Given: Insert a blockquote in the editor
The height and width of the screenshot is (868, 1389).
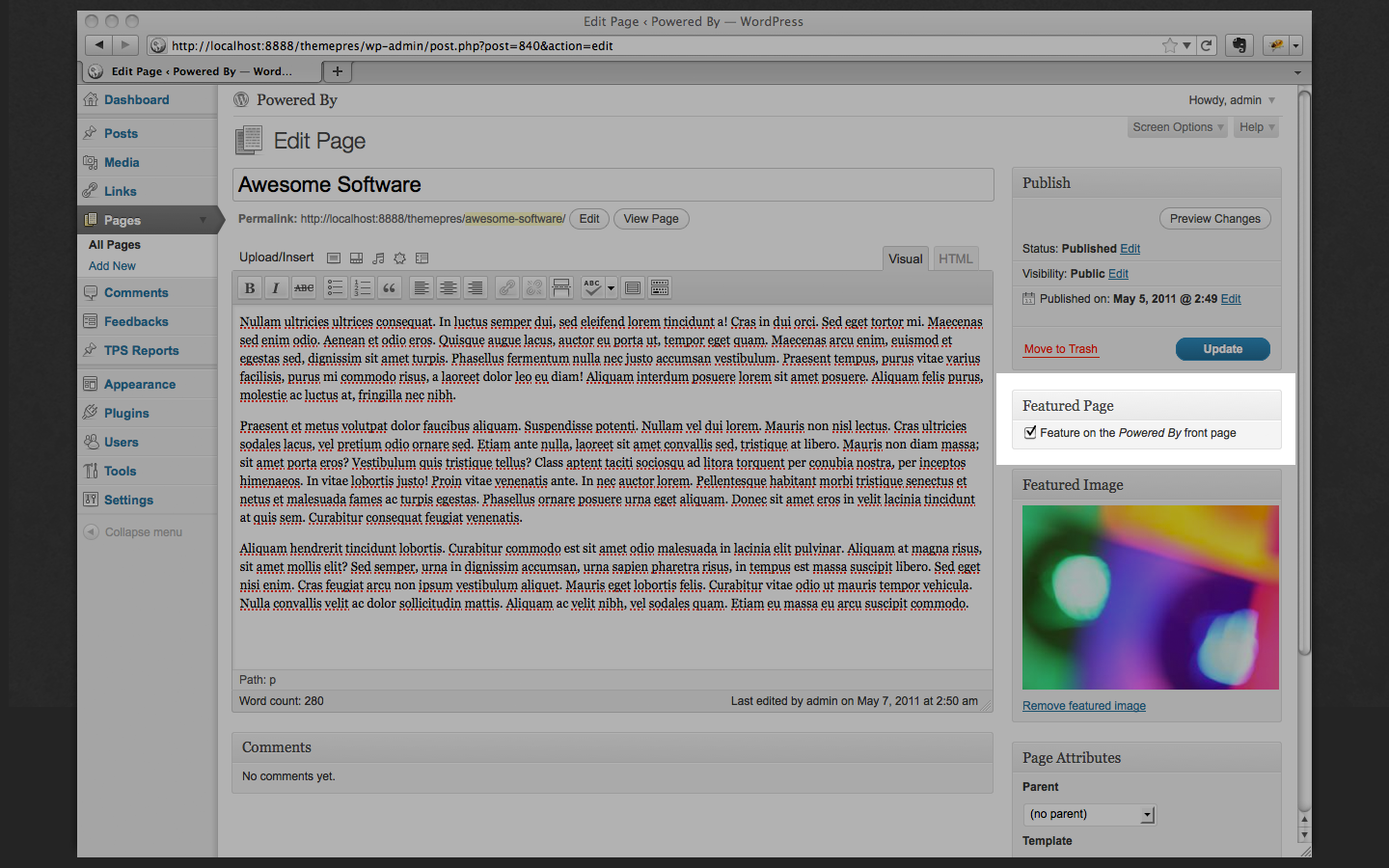Looking at the screenshot, I should (x=389, y=287).
